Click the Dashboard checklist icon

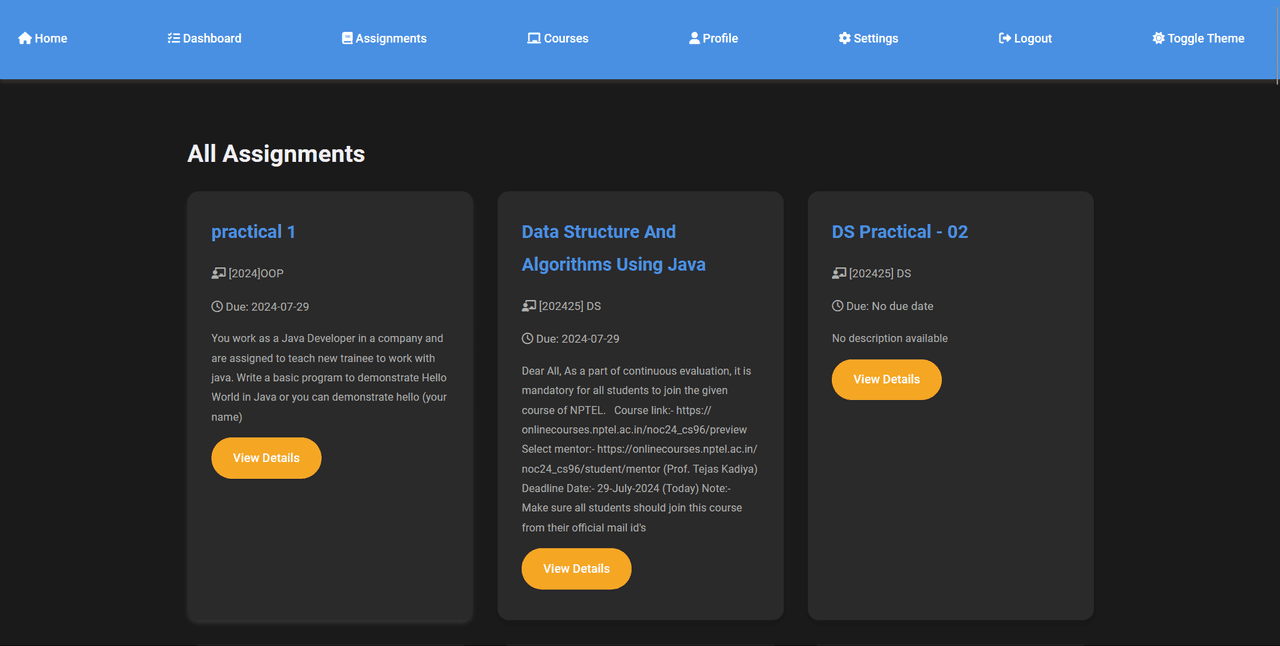coord(174,38)
